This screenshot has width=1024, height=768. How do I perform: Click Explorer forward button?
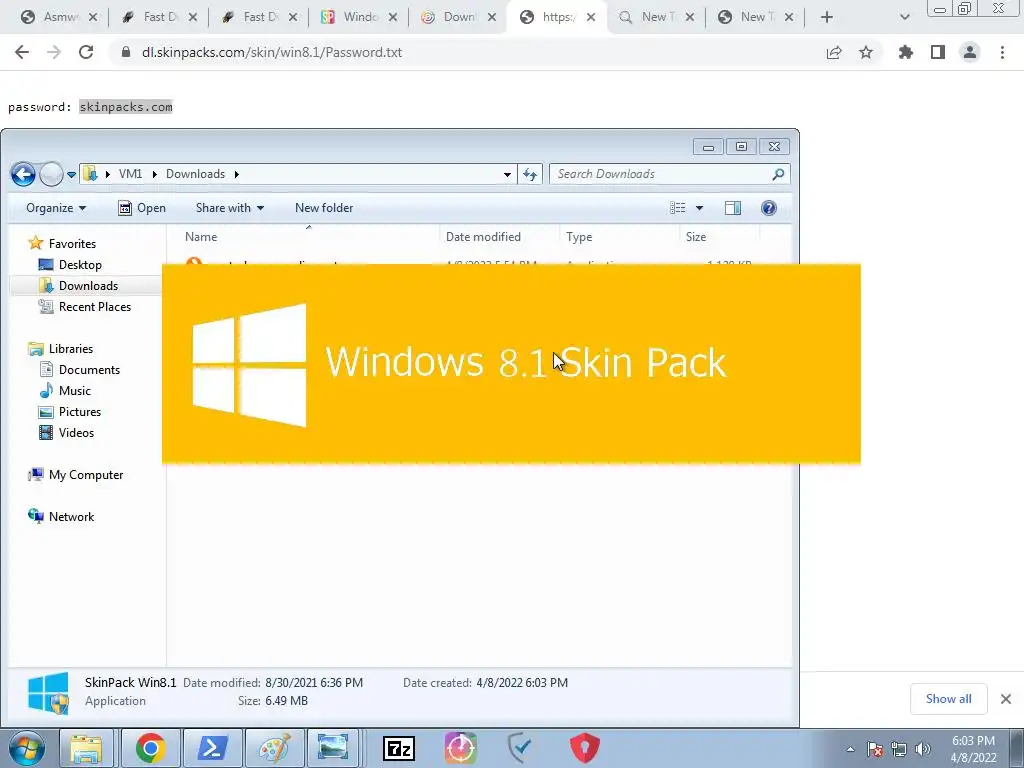tap(51, 174)
